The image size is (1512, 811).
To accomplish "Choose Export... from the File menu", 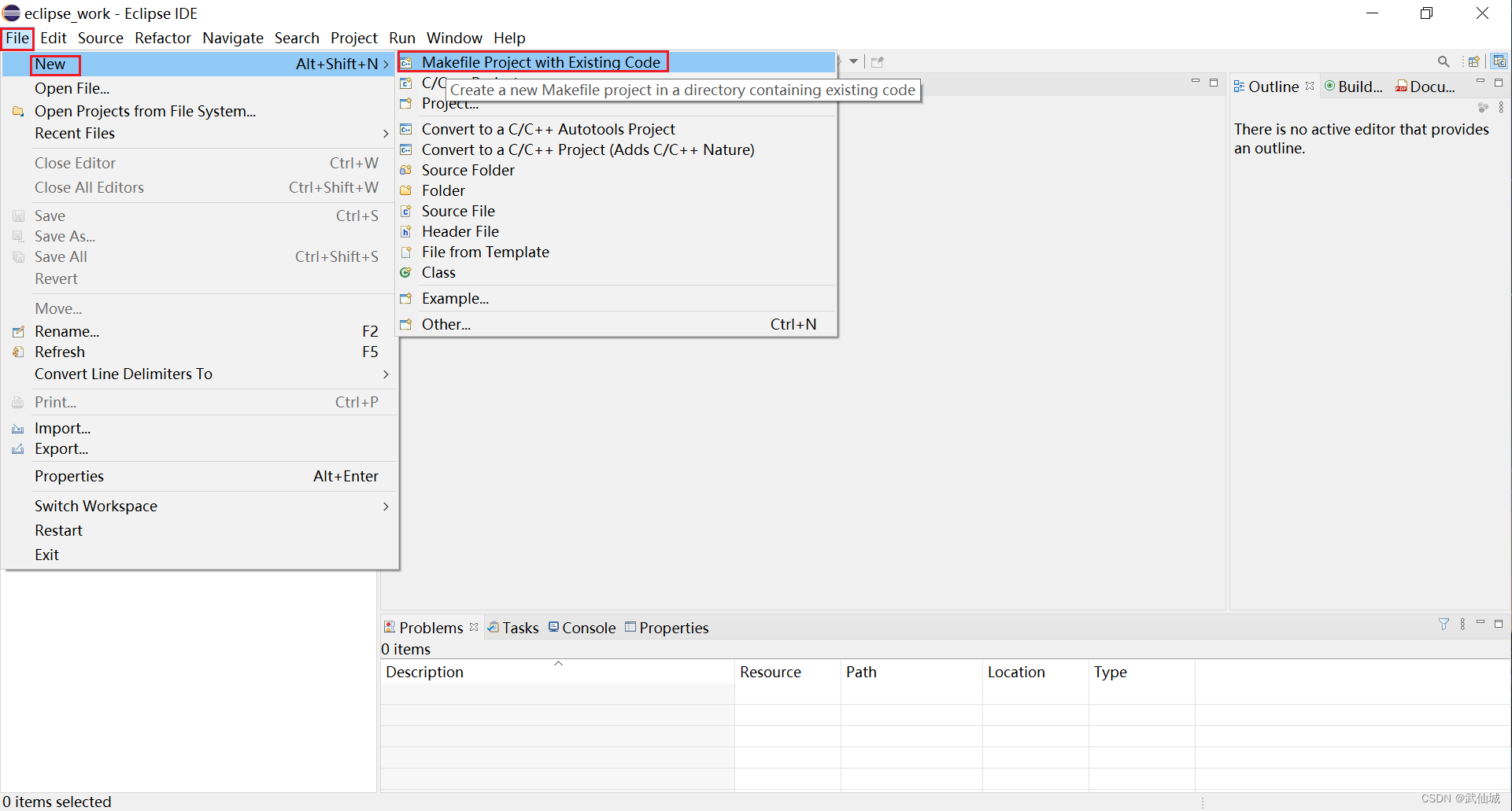I will click(x=199, y=448).
